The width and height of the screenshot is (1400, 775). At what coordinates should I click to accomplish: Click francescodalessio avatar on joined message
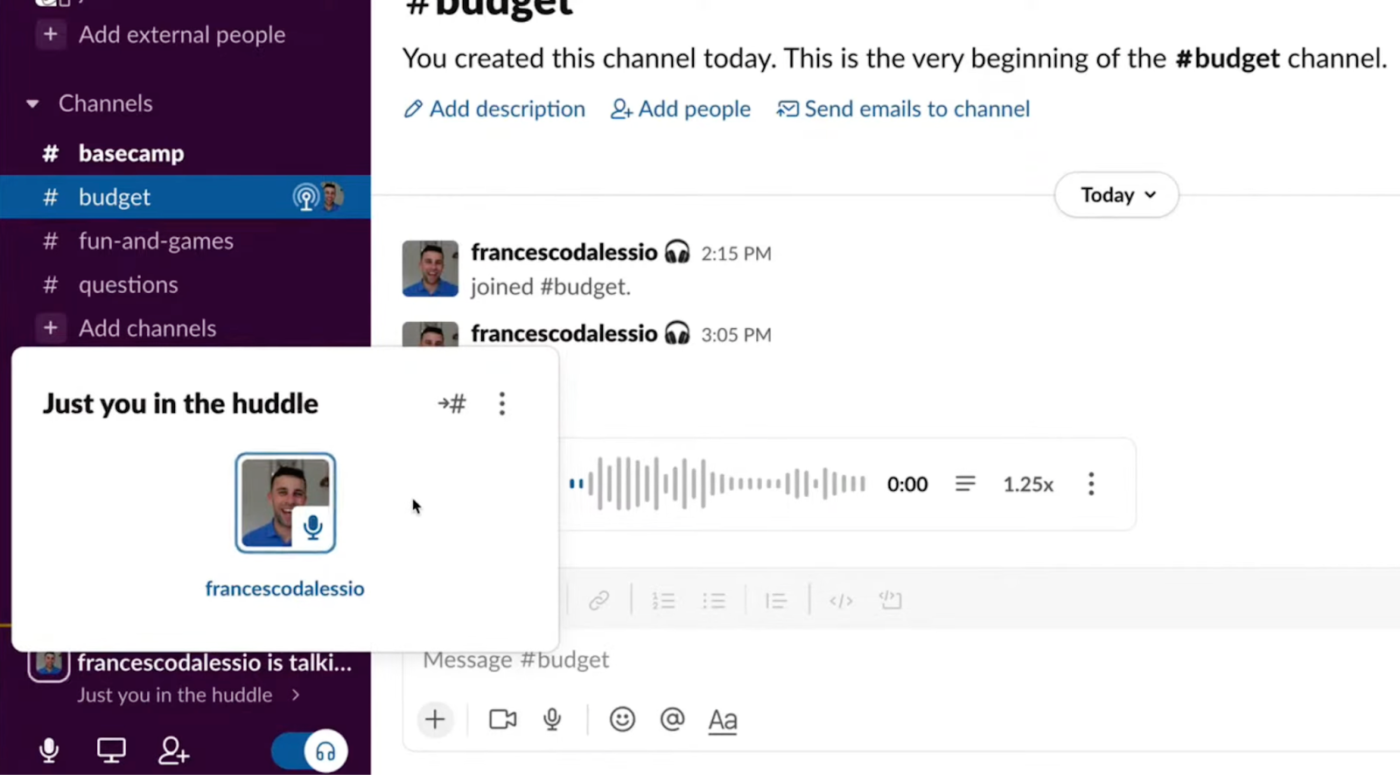[430, 268]
